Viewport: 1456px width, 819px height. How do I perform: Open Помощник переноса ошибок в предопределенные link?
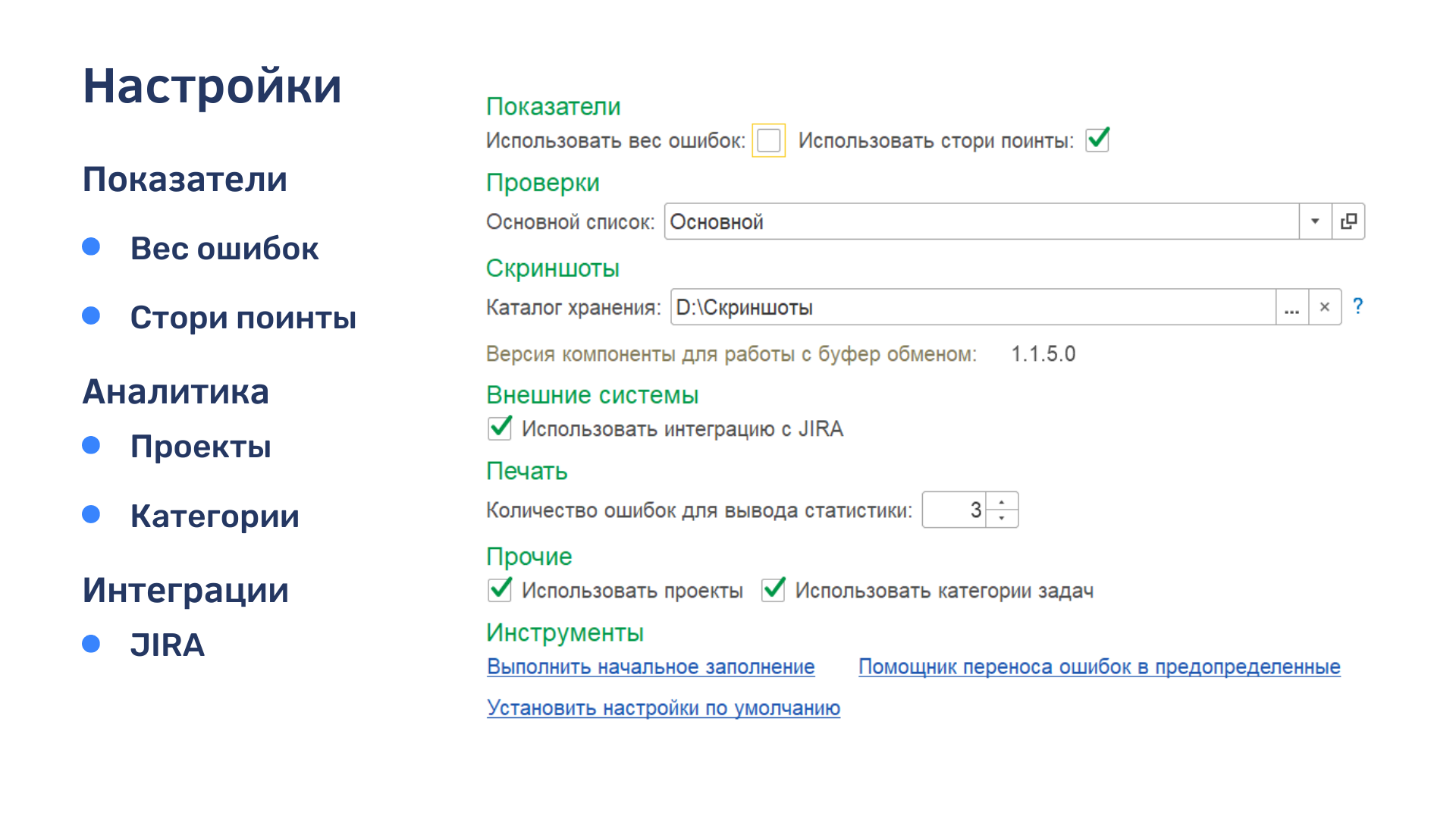[x=1099, y=667]
